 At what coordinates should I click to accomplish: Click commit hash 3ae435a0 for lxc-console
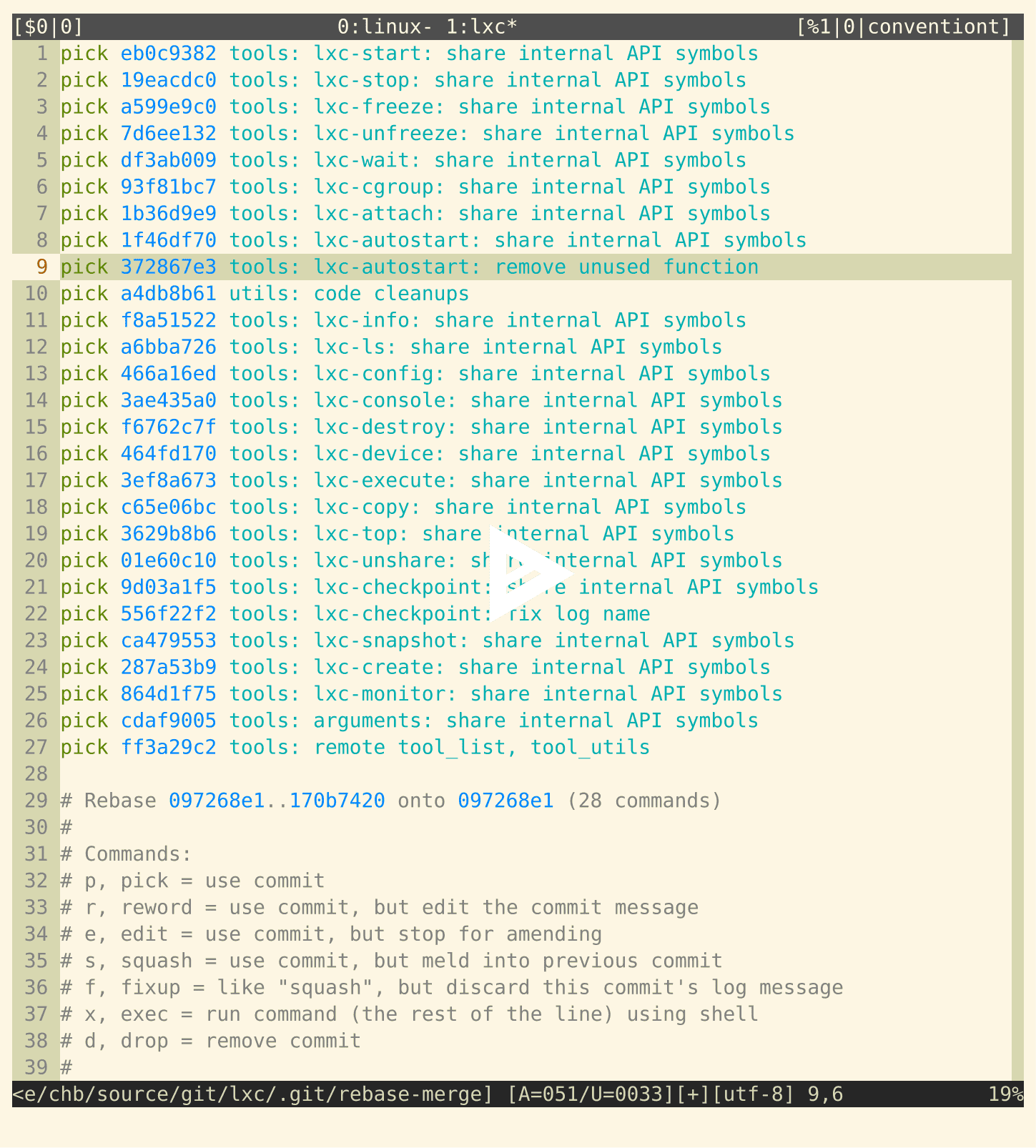168,400
